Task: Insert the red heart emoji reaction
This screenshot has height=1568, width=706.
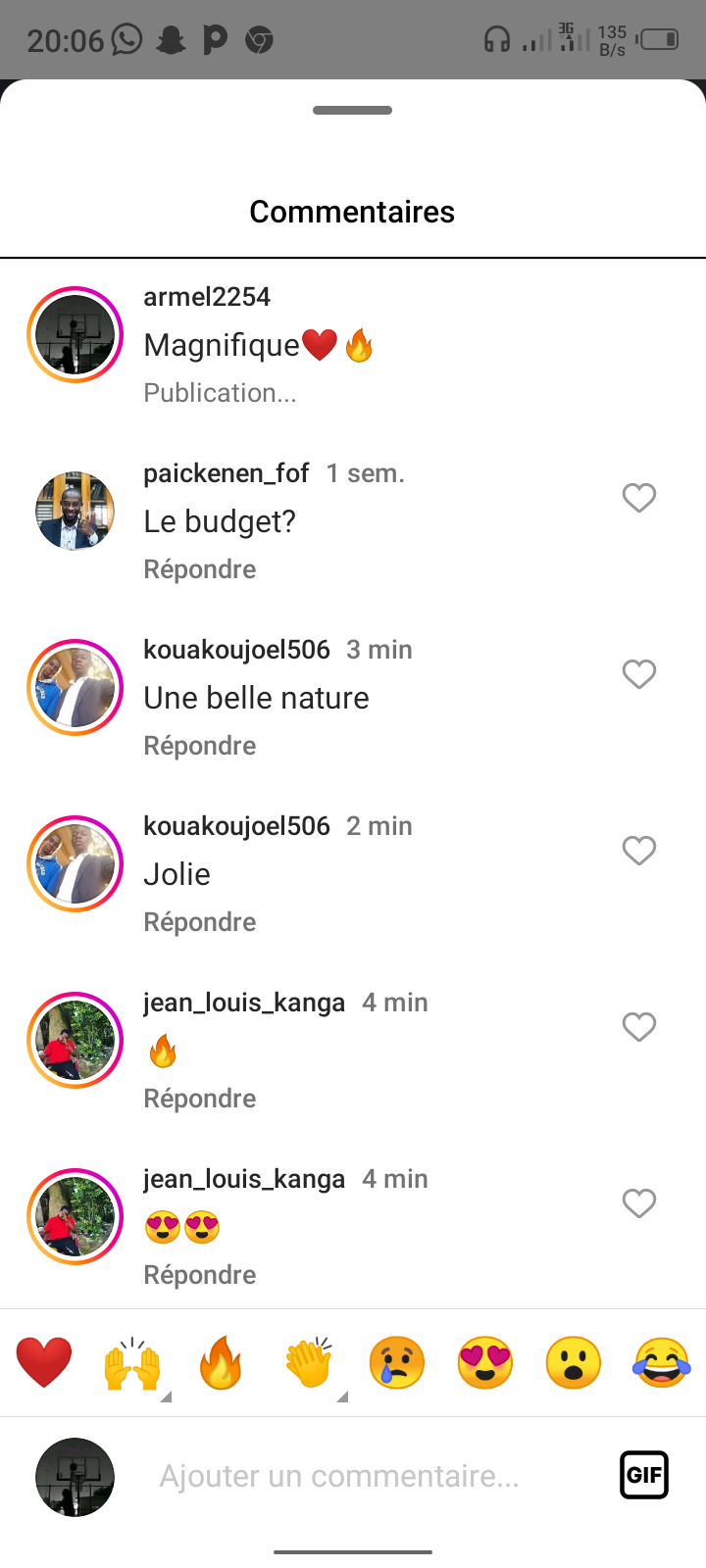Action: (44, 1362)
